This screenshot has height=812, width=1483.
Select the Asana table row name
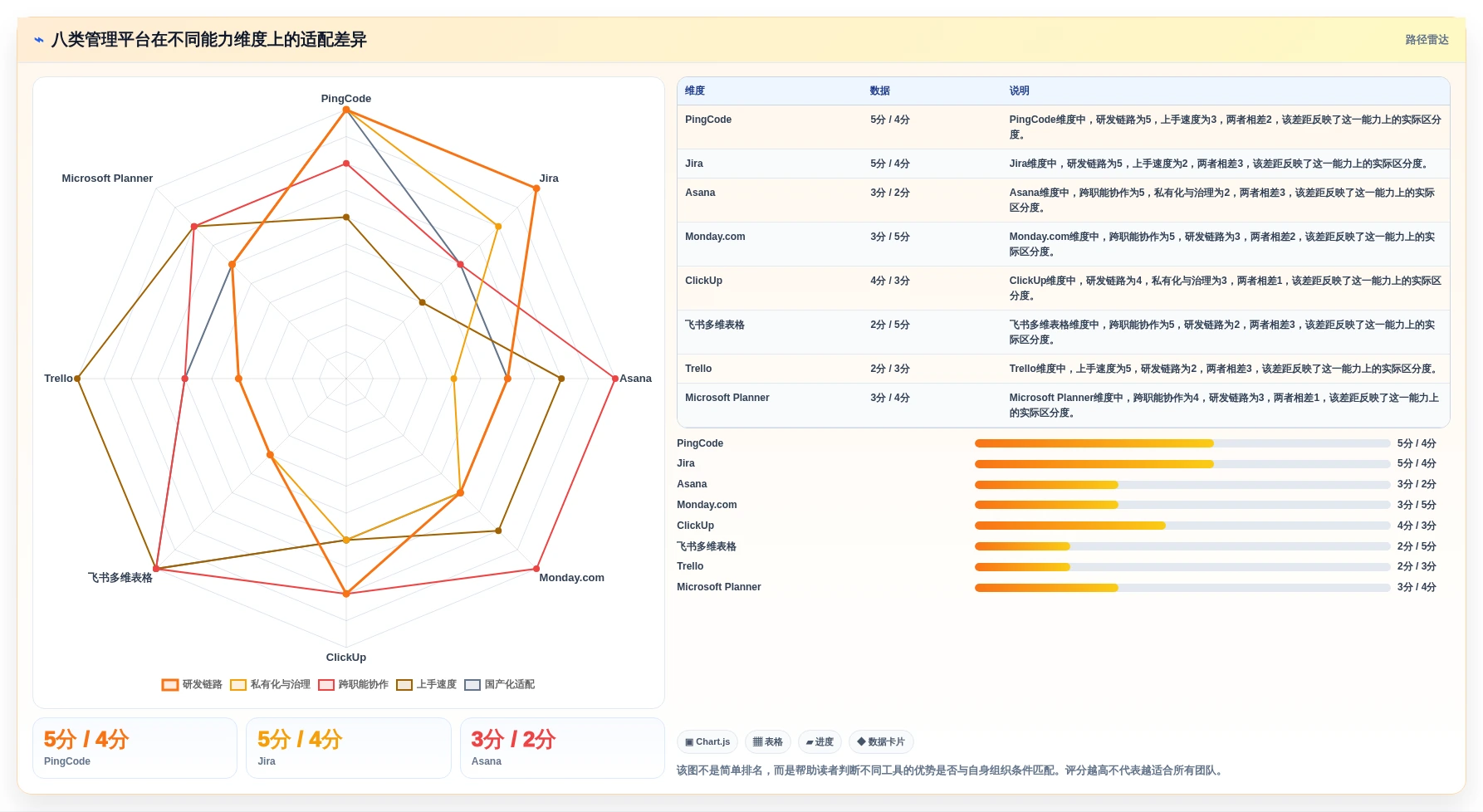click(700, 193)
